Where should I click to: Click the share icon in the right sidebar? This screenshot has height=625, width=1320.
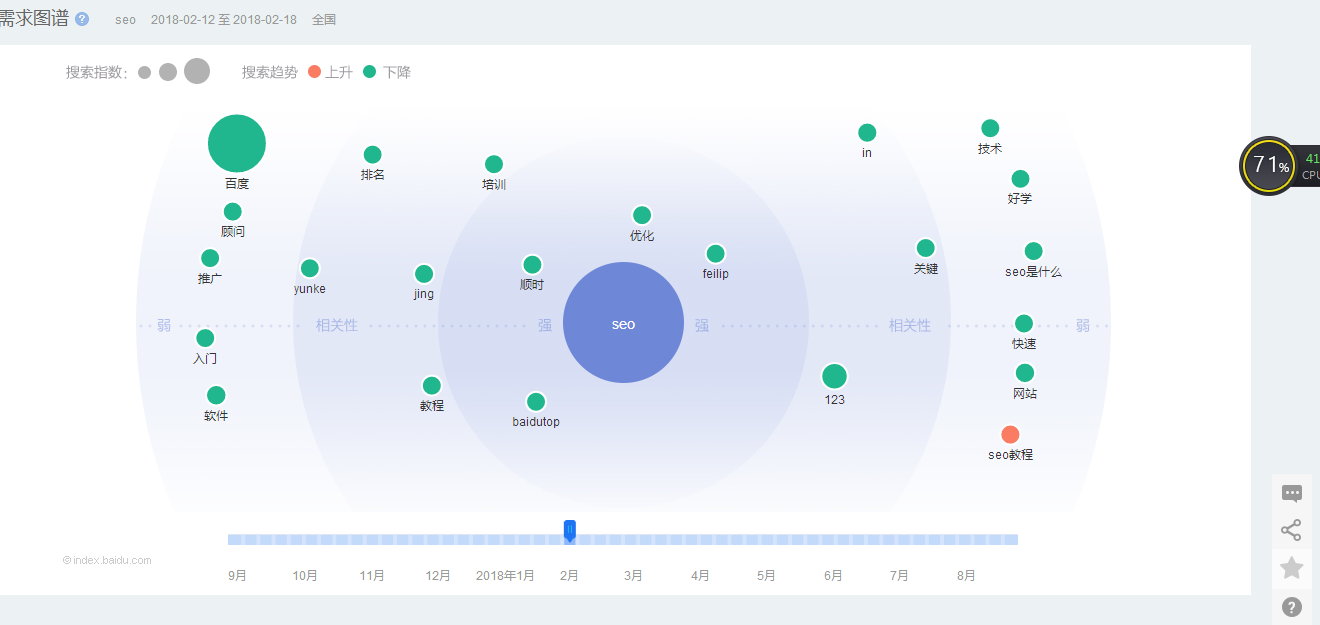click(1292, 531)
